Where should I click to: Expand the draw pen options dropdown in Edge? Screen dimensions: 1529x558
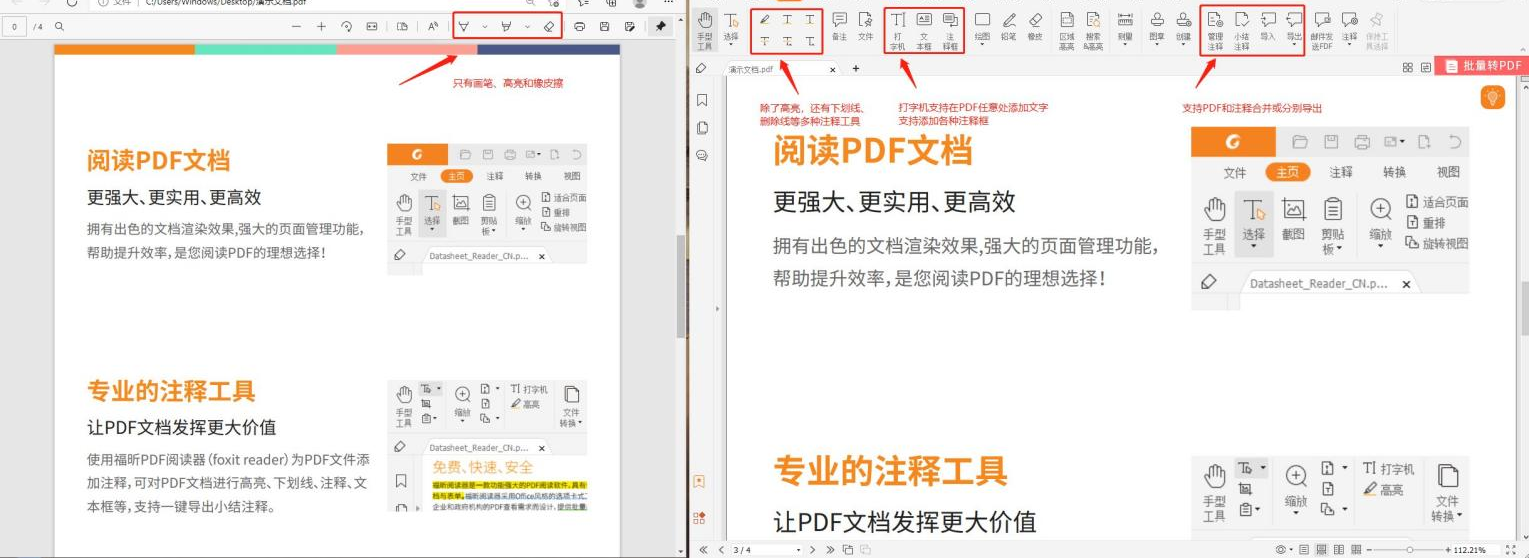tap(484, 26)
